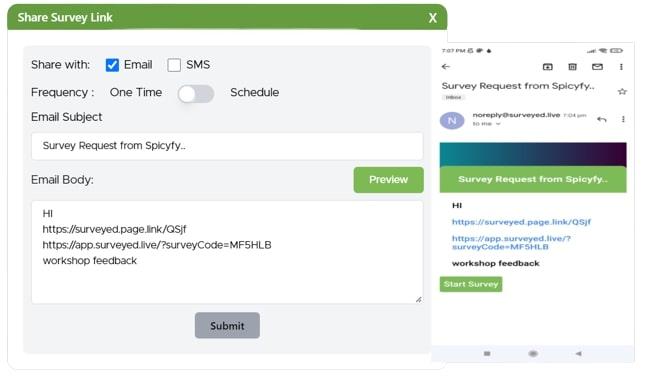Toggle frequency switch to Schedule
The width and height of the screenshot is (647, 385).
(x=196, y=94)
